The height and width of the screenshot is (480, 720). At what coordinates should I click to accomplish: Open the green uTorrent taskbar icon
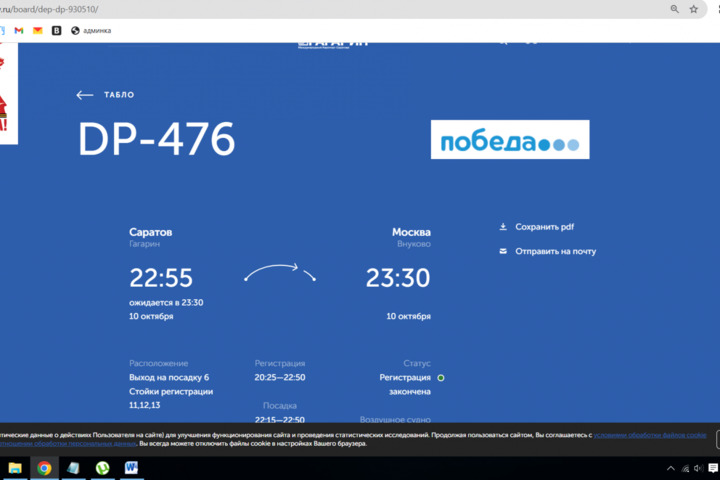click(102, 468)
